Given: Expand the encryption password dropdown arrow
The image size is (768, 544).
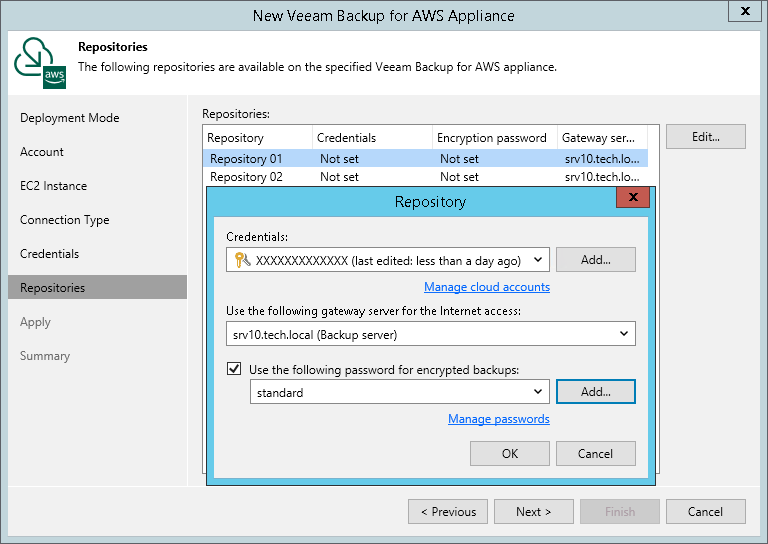Looking at the screenshot, I should [538, 391].
